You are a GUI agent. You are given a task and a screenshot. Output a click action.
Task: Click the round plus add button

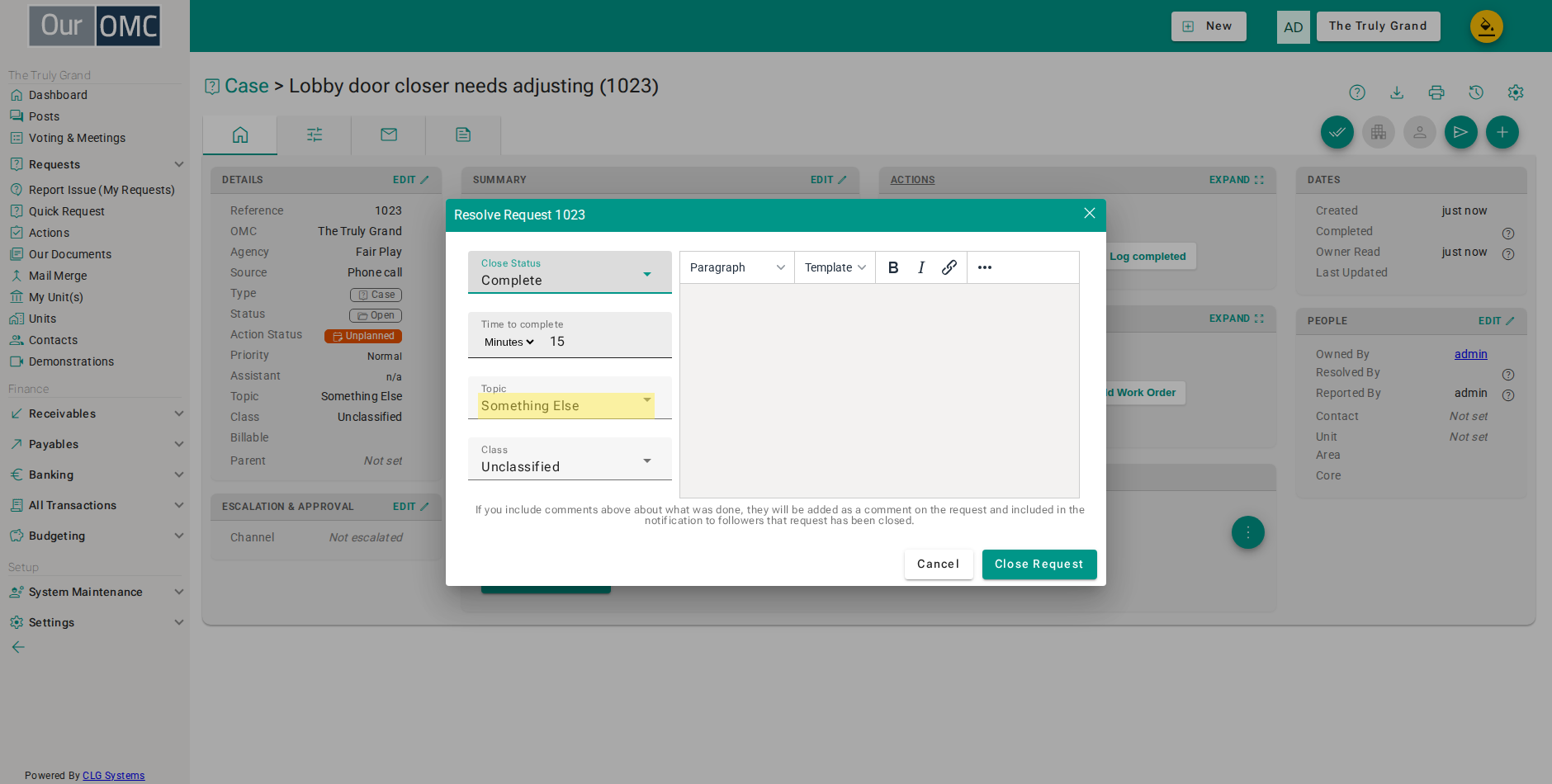pyautogui.click(x=1502, y=132)
